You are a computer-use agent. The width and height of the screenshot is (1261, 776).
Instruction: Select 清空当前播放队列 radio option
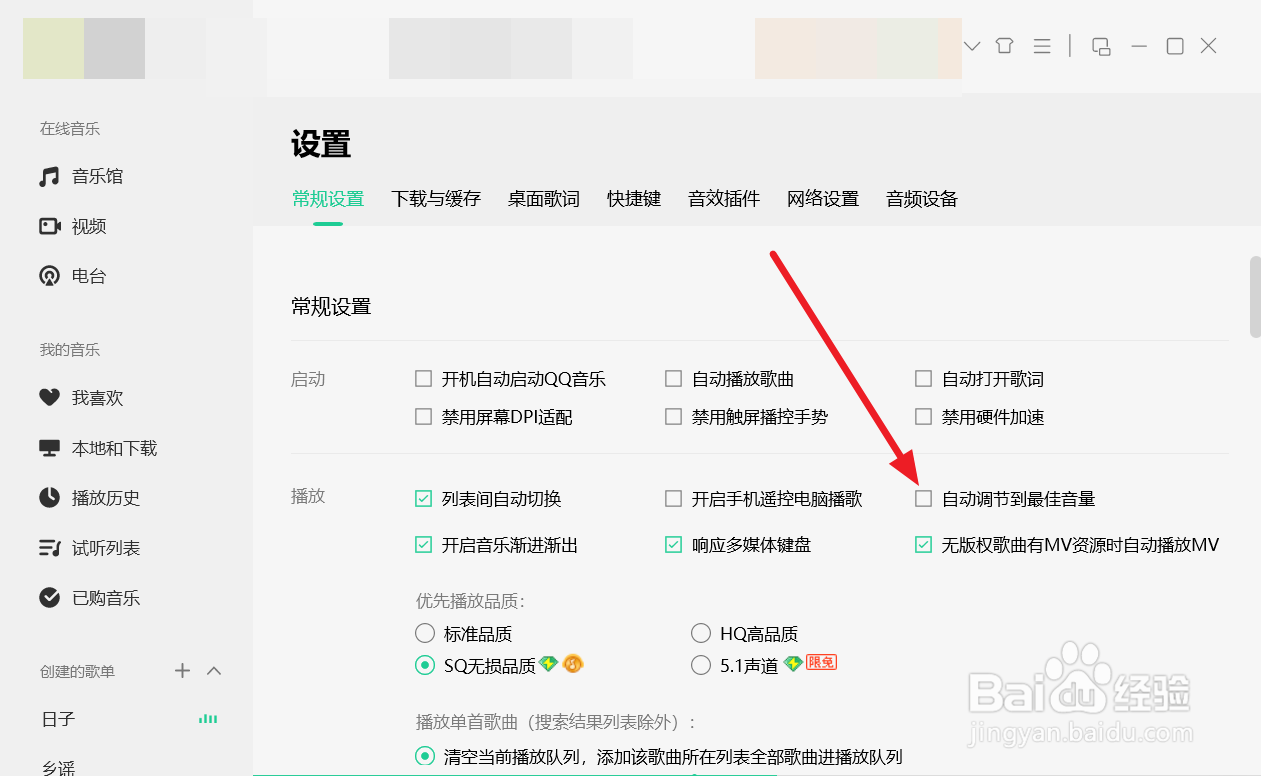pyautogui.click(x=425, y=756)
